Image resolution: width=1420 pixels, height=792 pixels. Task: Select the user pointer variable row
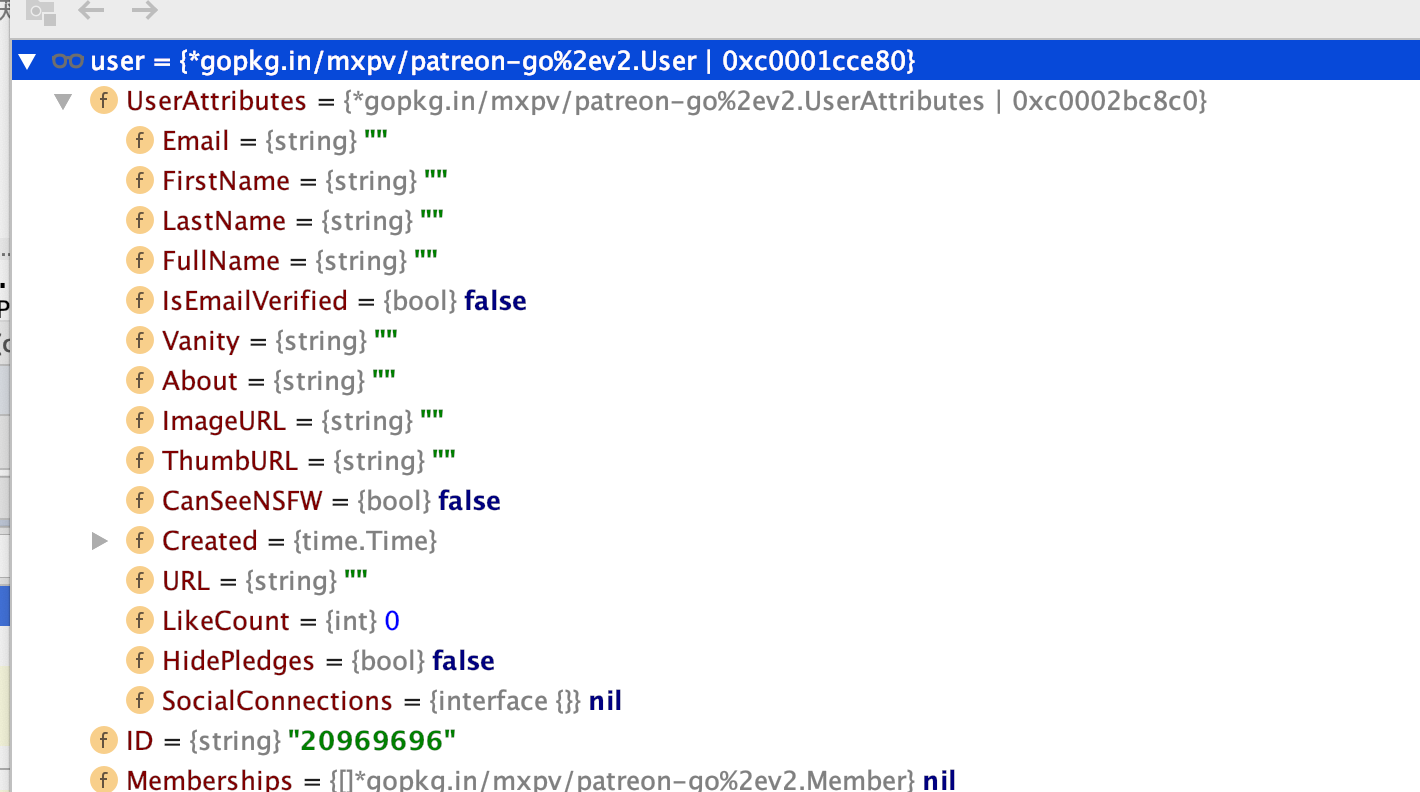tap(716, 61)
